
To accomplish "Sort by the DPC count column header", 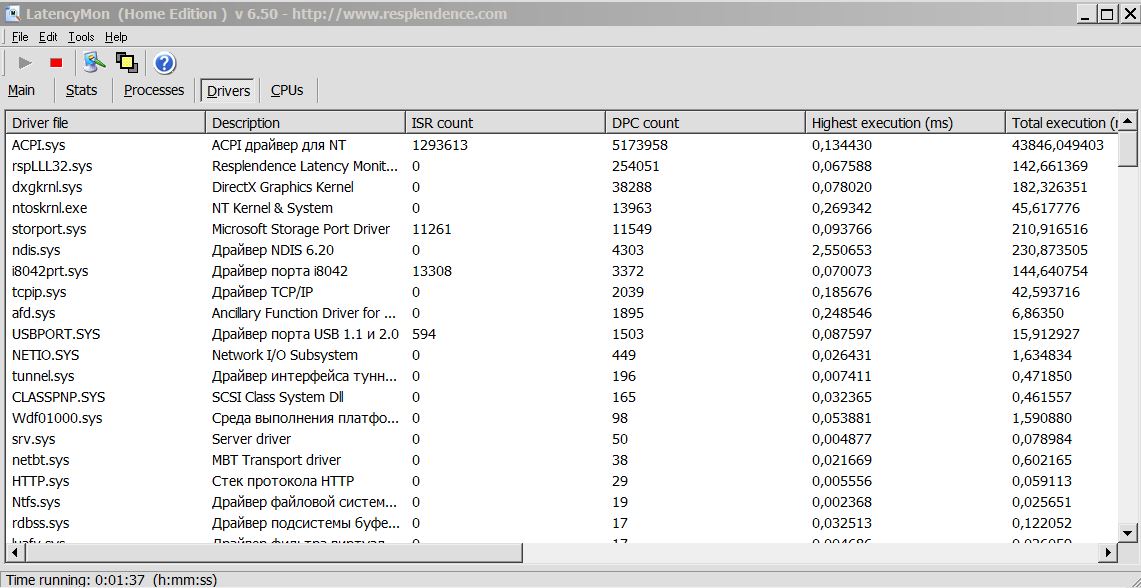I will click(705, 123).
